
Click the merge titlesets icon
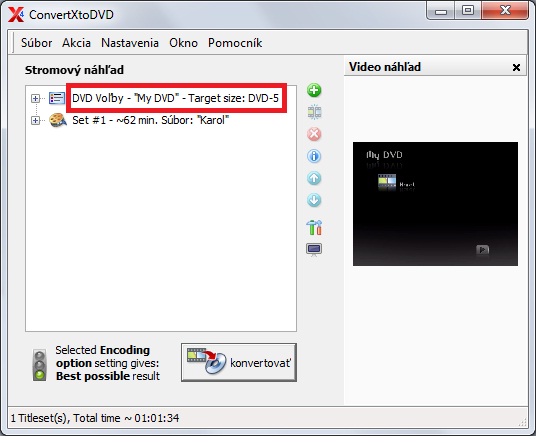point(314,112)
